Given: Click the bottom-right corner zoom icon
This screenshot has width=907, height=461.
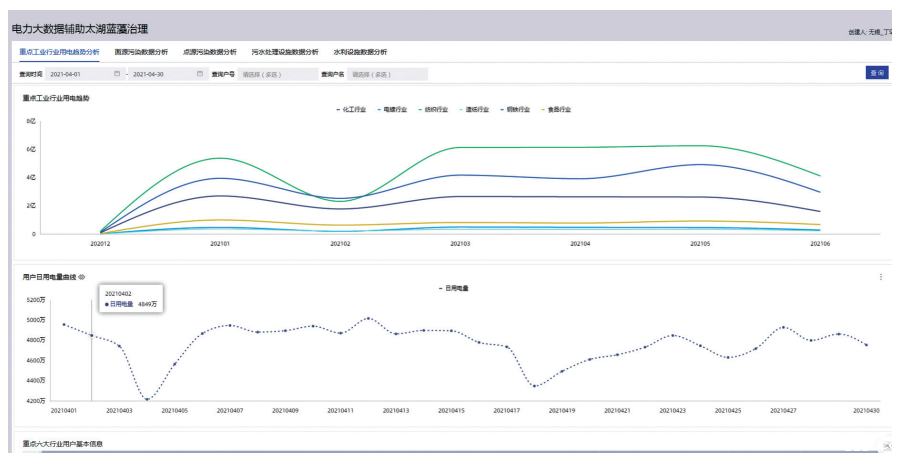Looking at the screenshot, I should [x=886, y=445].
